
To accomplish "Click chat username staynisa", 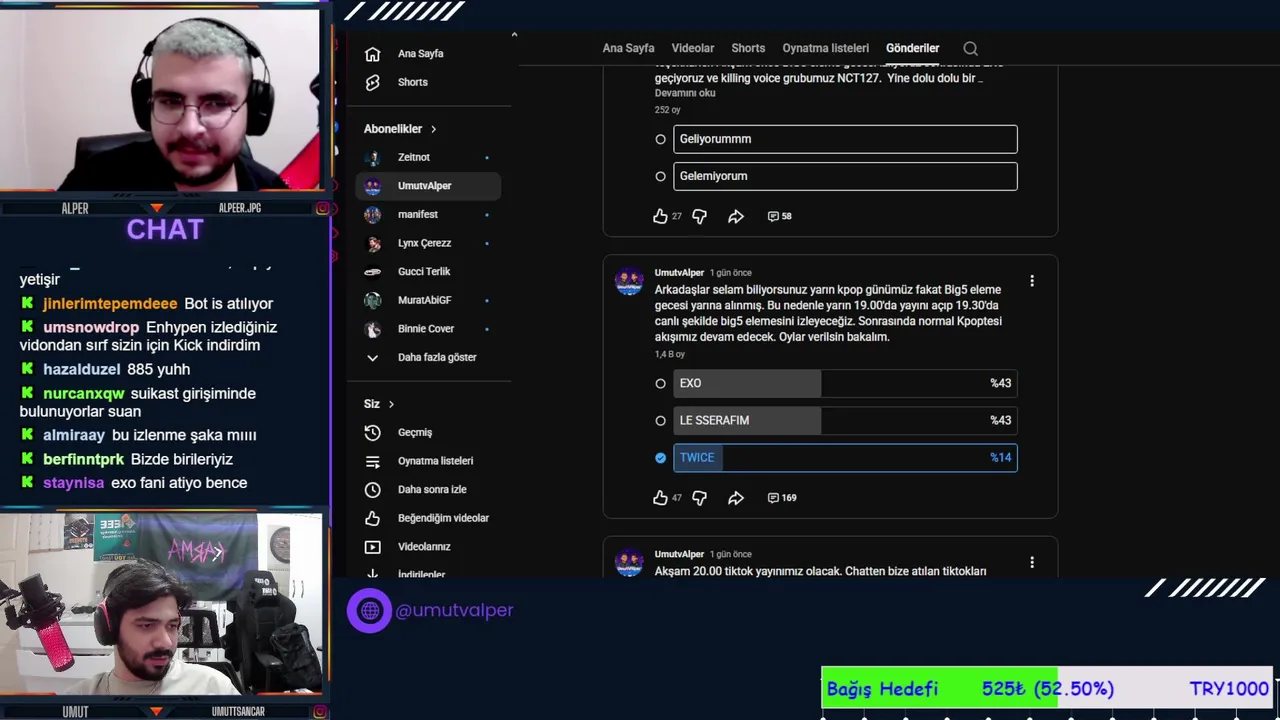I will pos(74,483).
